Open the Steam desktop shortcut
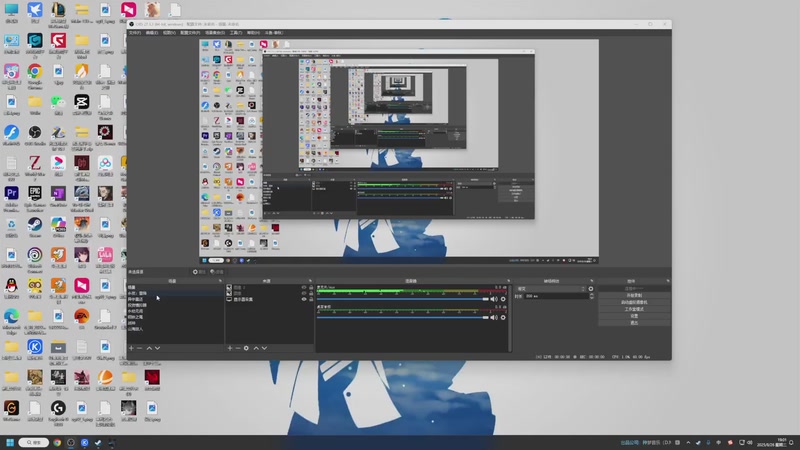The width and height of the screenshot is (800, 450). [35, 228]
